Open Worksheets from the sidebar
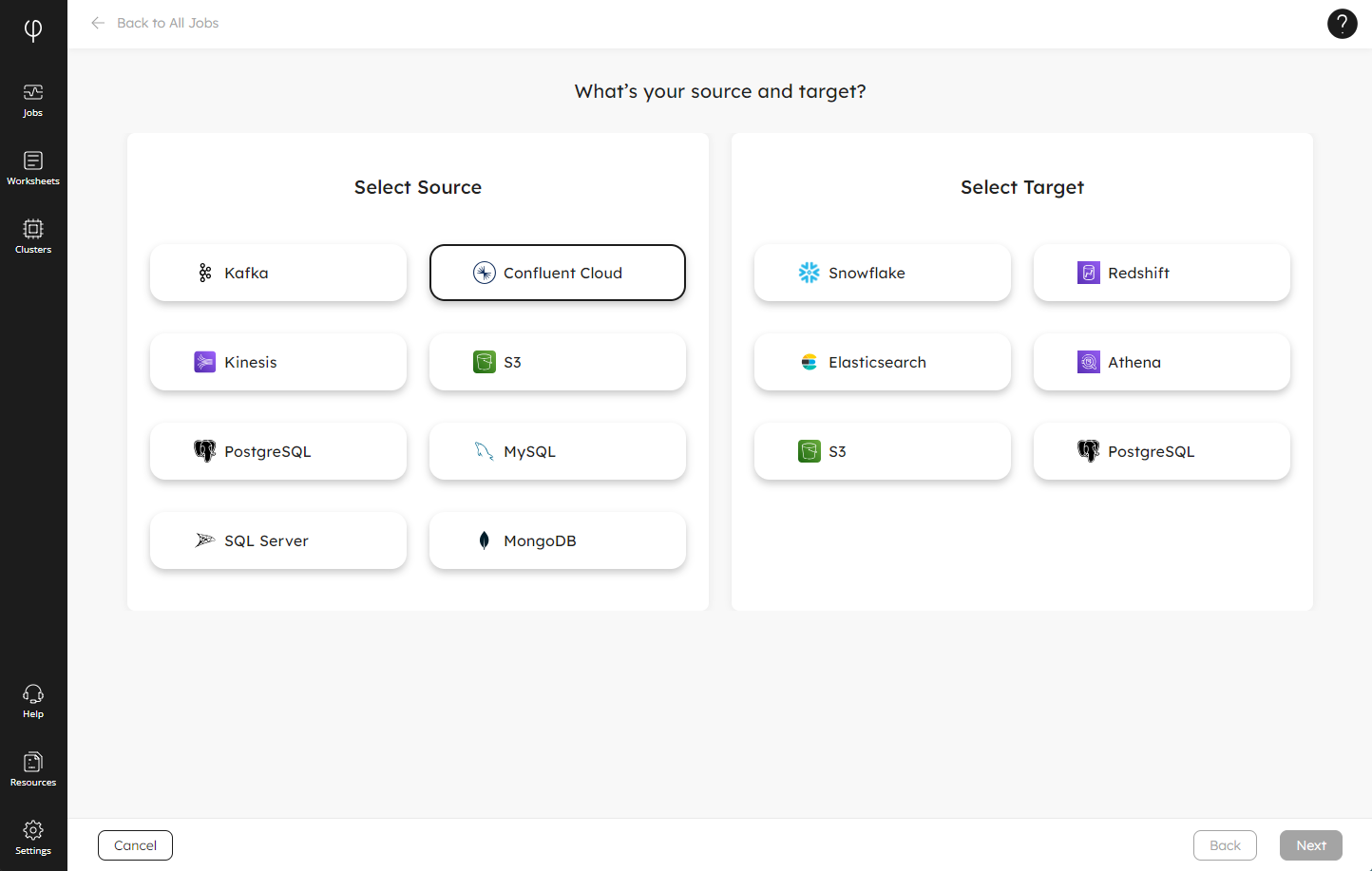The height and width of the screenshot is (871, 1372). click(33, 169)
